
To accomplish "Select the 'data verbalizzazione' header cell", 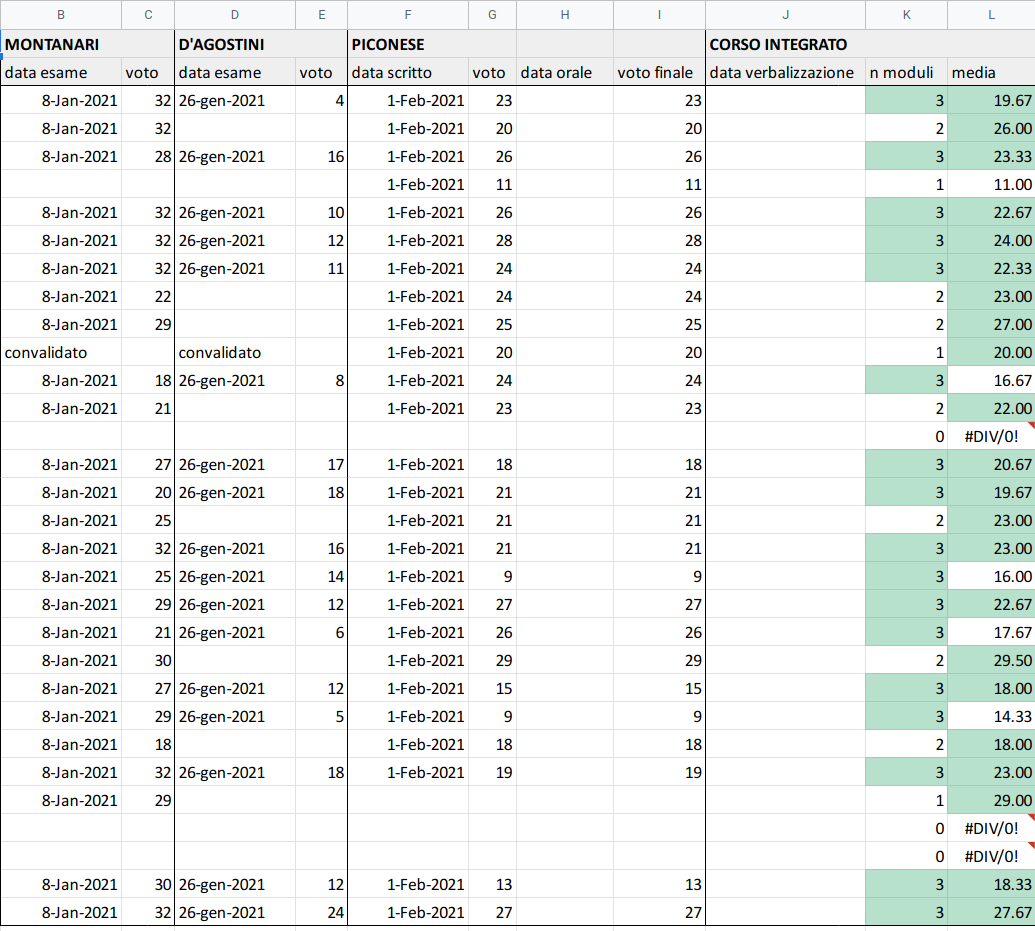I will tap(785, 73).
